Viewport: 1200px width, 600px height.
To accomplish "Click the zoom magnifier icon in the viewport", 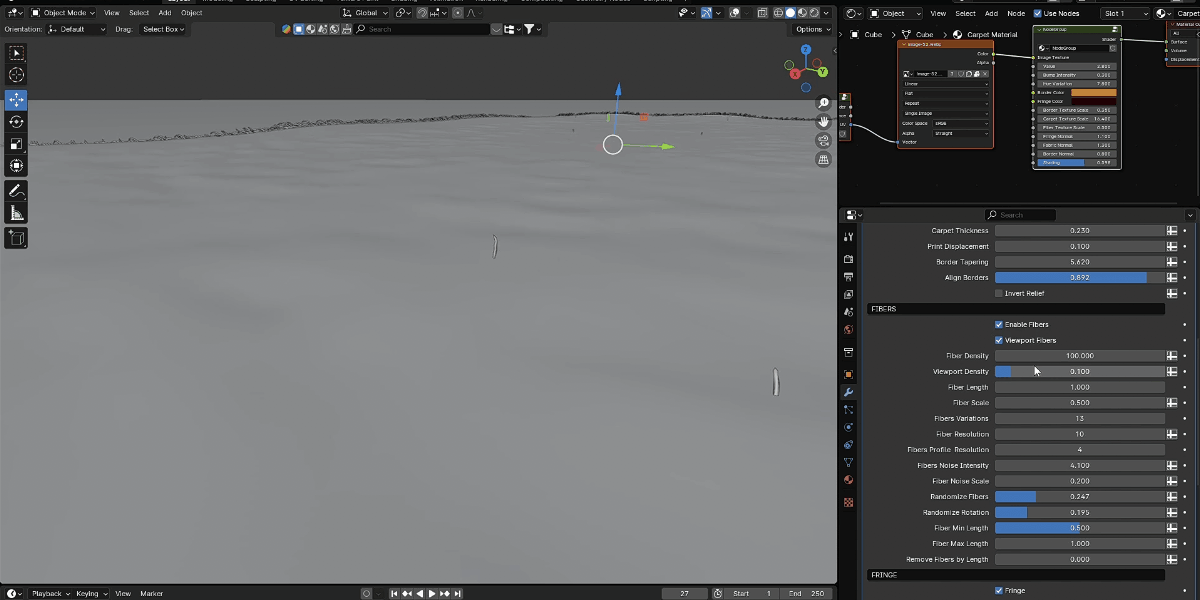I will (824, 103).
